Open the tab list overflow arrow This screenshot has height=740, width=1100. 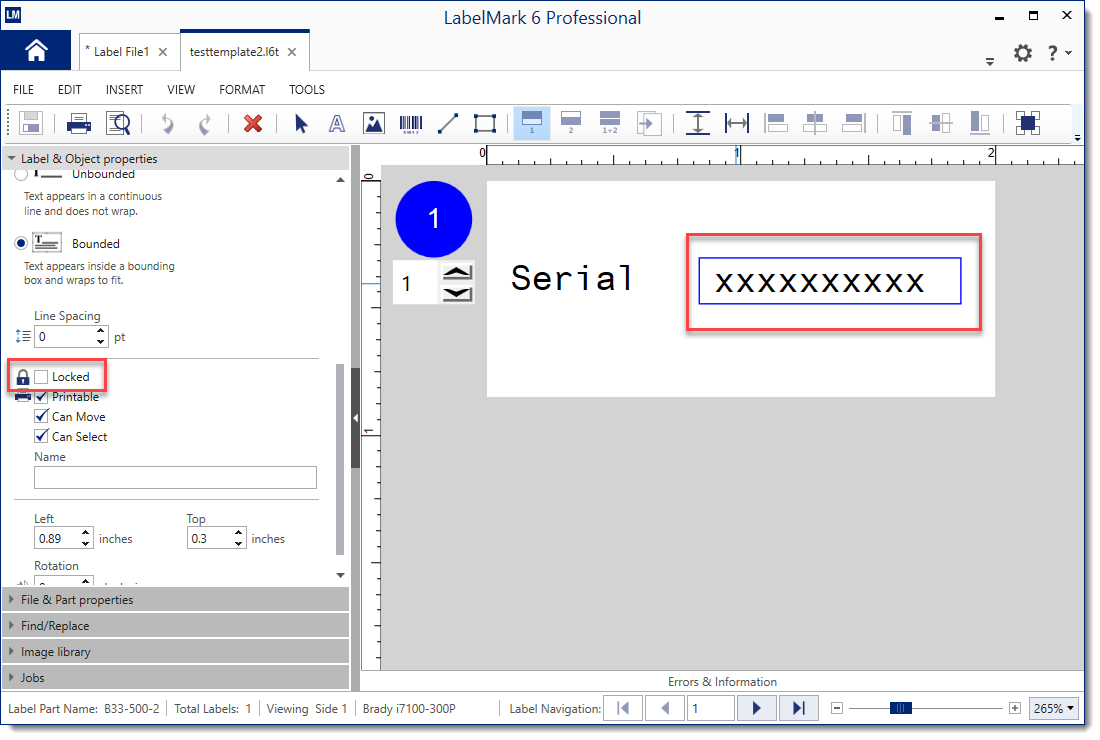click(990, 62)
